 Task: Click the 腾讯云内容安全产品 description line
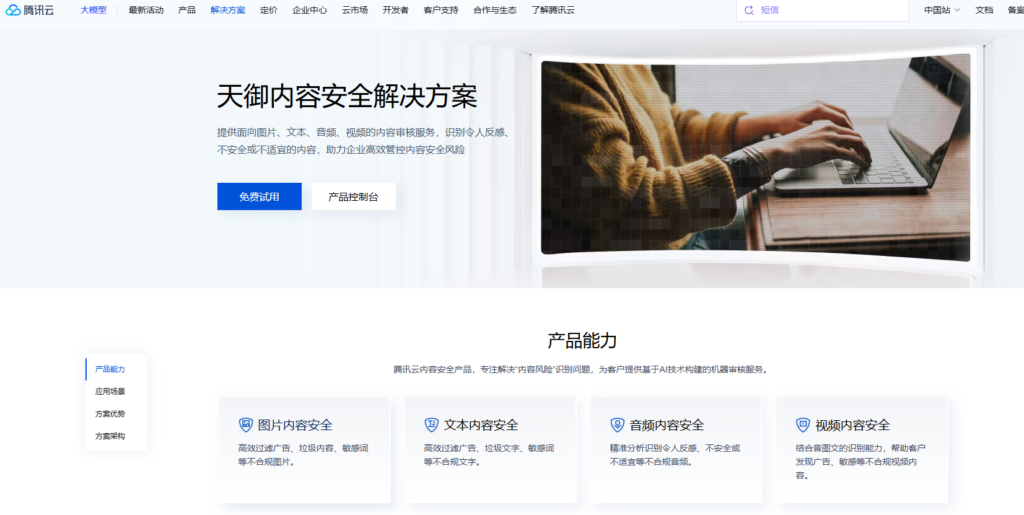click(x=581, y=369)
